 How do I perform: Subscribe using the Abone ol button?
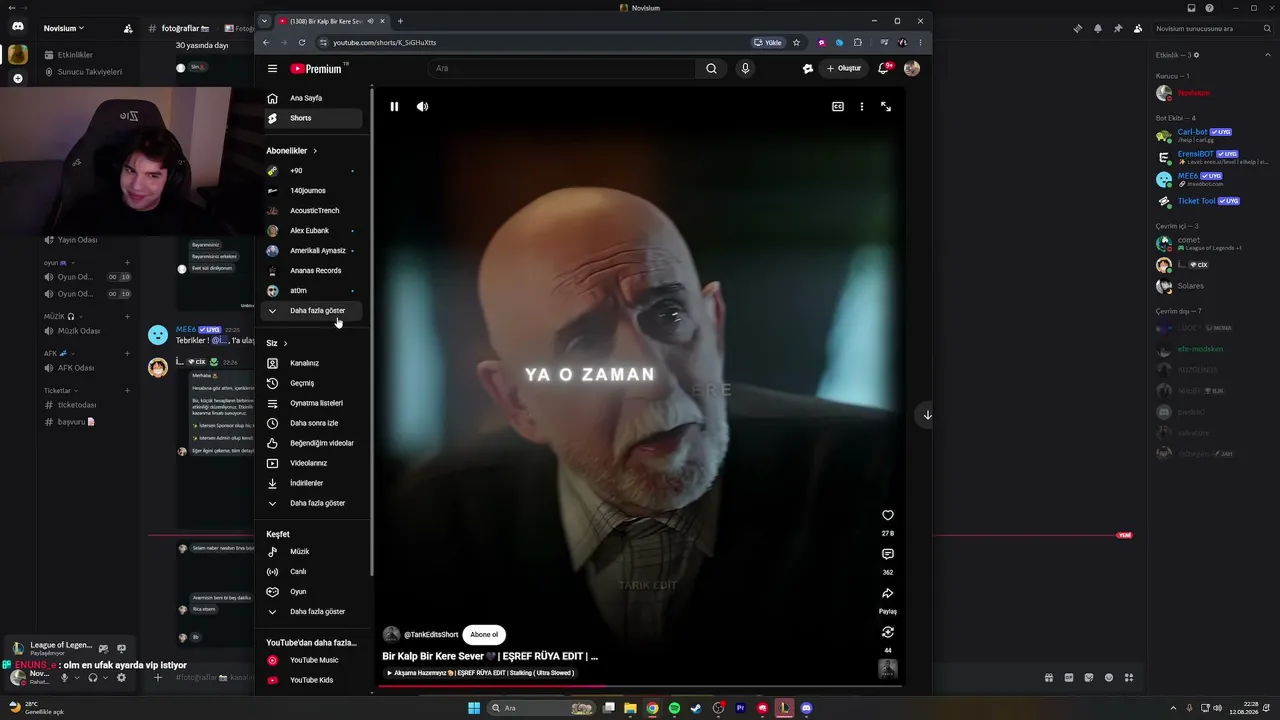coord(484,635)
